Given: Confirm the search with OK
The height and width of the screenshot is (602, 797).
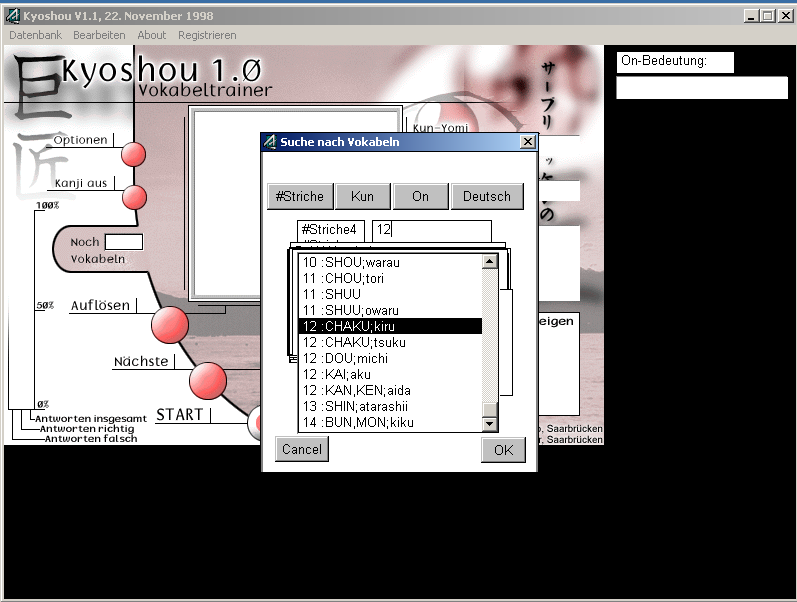Looking at the screenshot, I should [502, 450].
